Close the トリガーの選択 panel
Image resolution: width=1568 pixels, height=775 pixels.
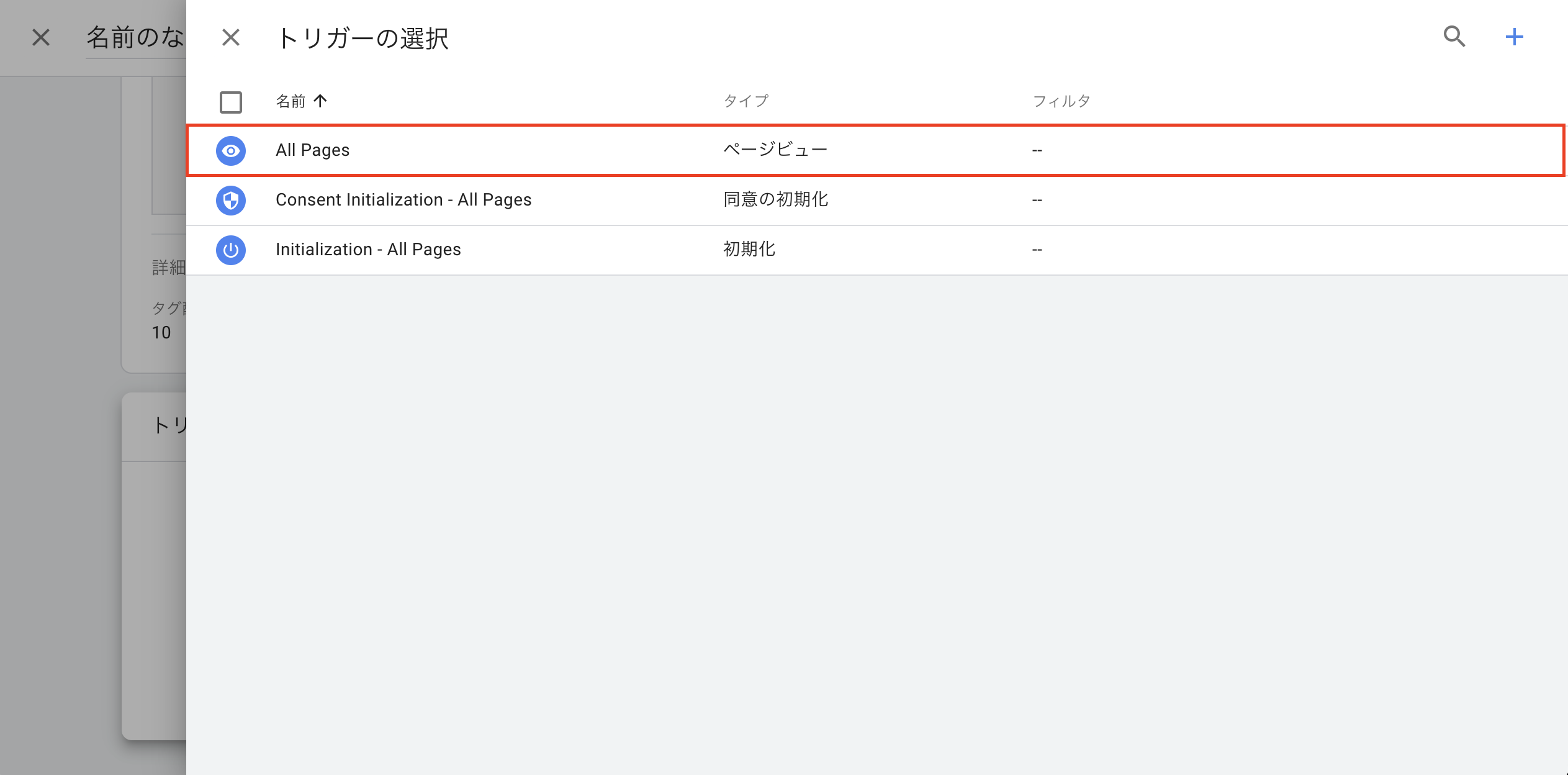pyautogui.click(x=231, y=38)
